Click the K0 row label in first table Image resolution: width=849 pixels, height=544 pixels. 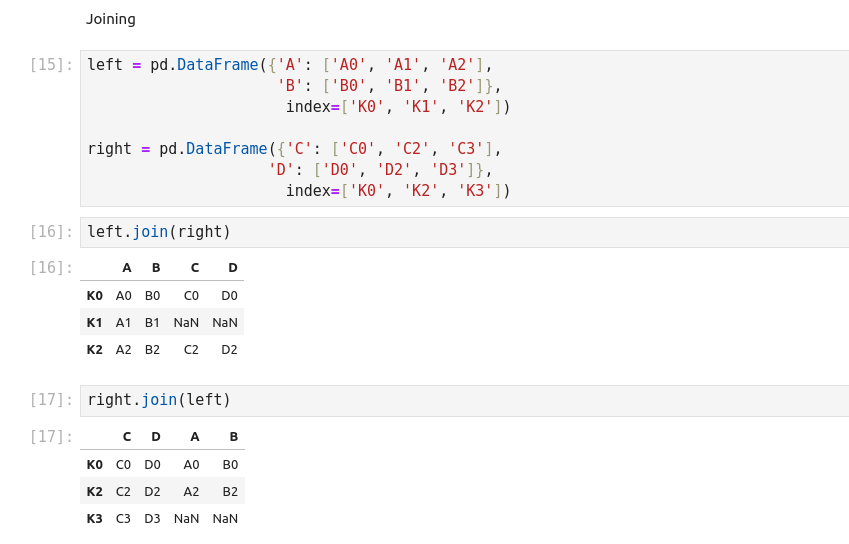click(x=95, y=295)
